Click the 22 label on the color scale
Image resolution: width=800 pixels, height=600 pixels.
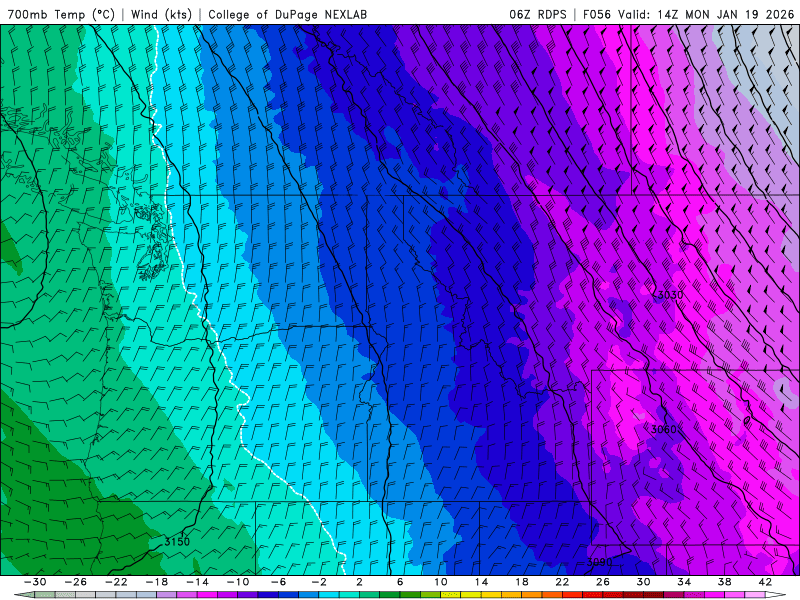click(562, 582)
